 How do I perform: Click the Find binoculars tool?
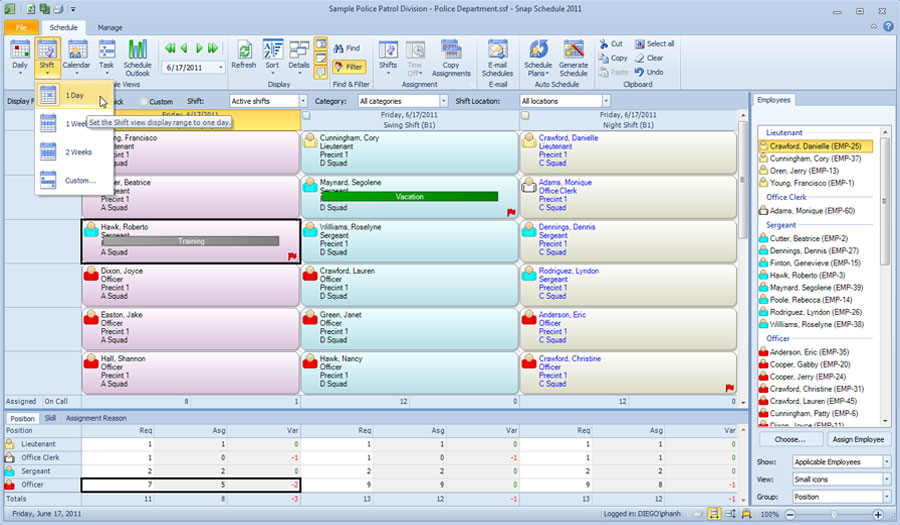click(x=347, y=48)
